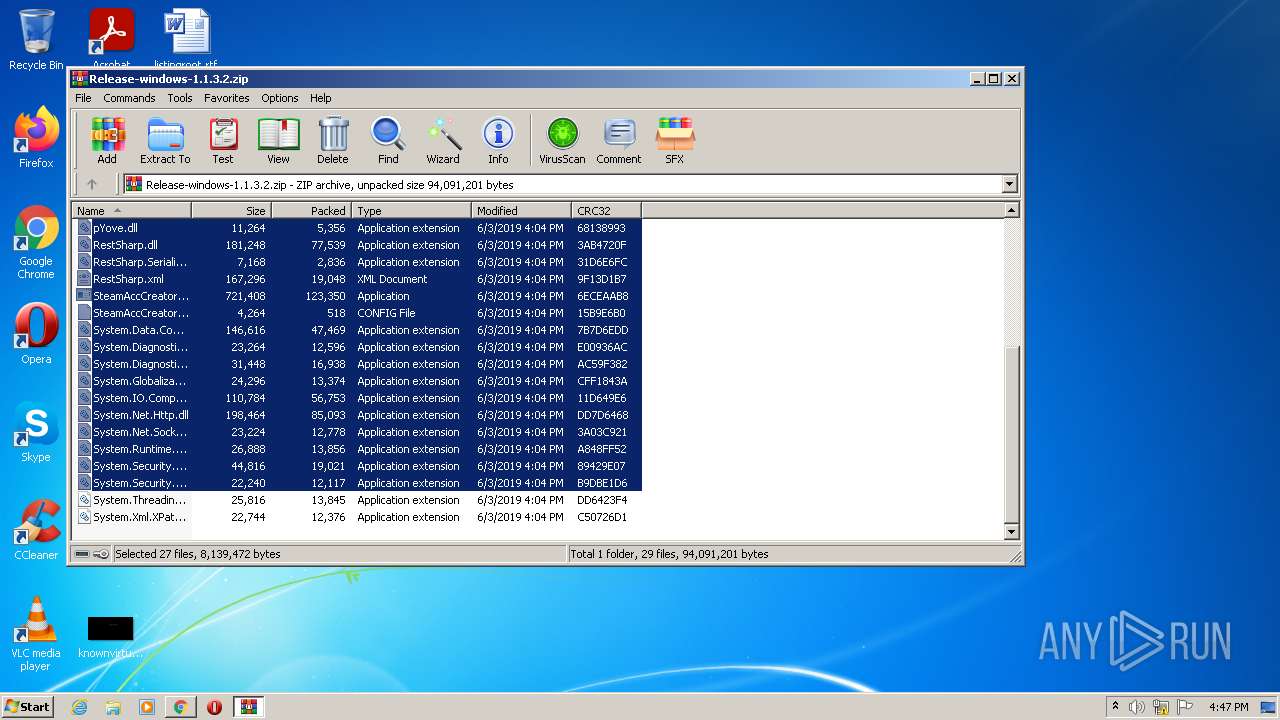The image size is (1280, 720).
Task: Select the Google Chrome desktop shortcut
Action: pos(36,243)
